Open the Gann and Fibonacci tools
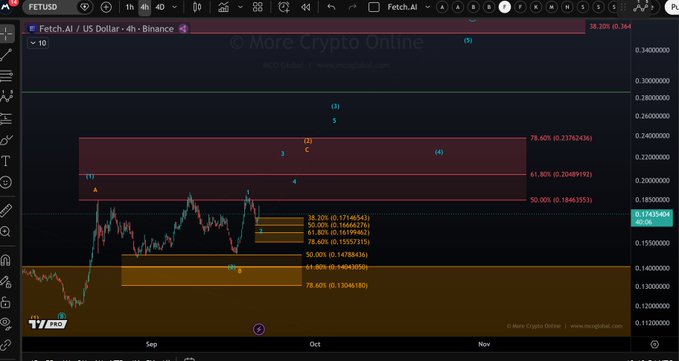Viewport: 679px width, 361px height. (6, 76)
